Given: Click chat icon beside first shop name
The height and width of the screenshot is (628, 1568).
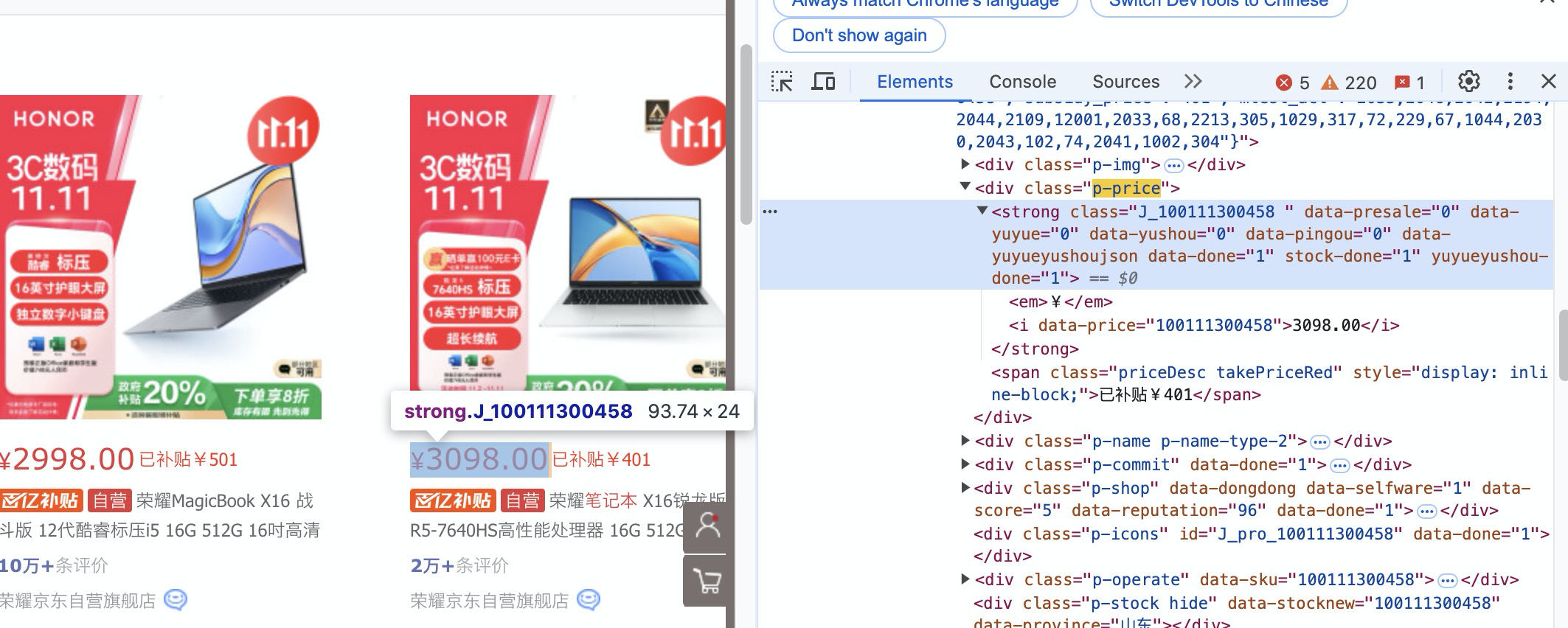Looking at the screenshot, I should click(x=175, y=600).
